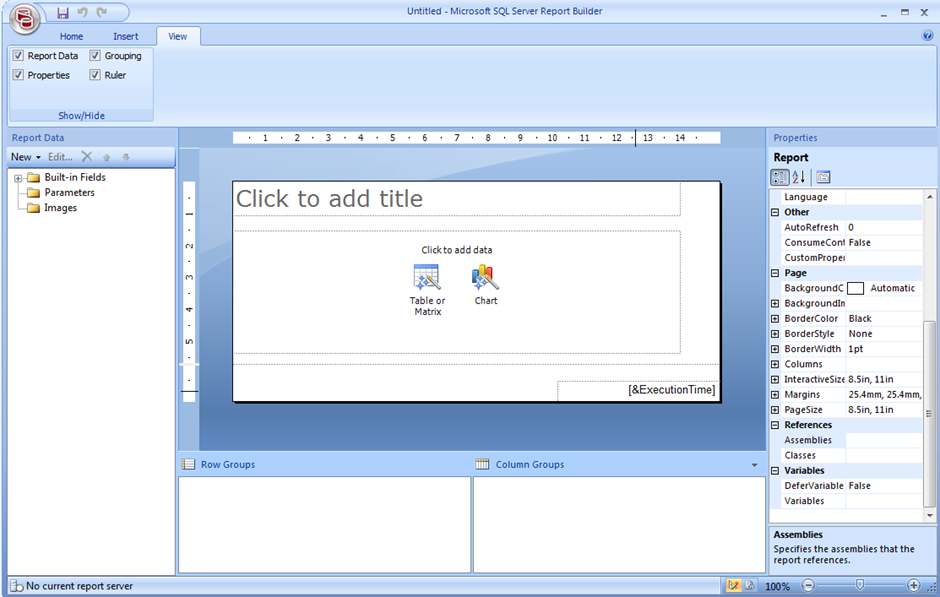
Task: Uncheck the Report Data checkbox
Action: tap(18, 55)
